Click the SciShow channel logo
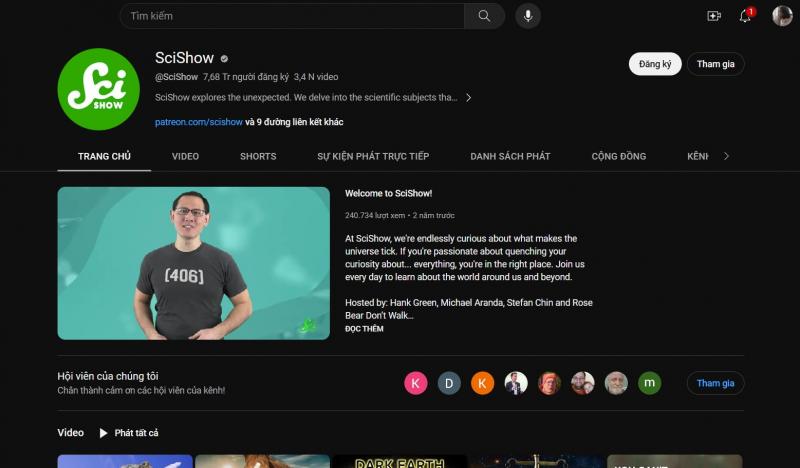The image size is (800, 468). click(x=98, y=89)
